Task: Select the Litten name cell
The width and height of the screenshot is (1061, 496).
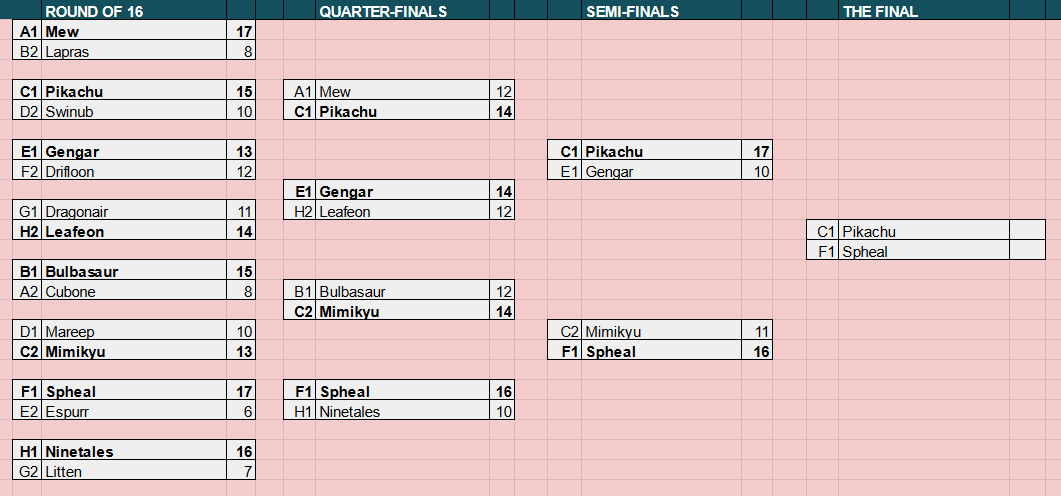Action: (134, 472)
